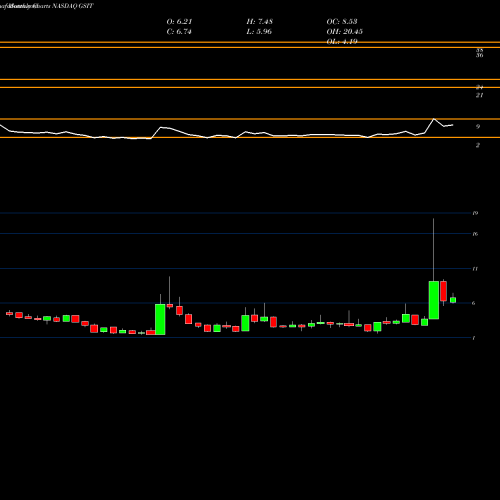Click the 'OC: 8.53' reading
Screen dimensions: 500x500
[342, 22]
